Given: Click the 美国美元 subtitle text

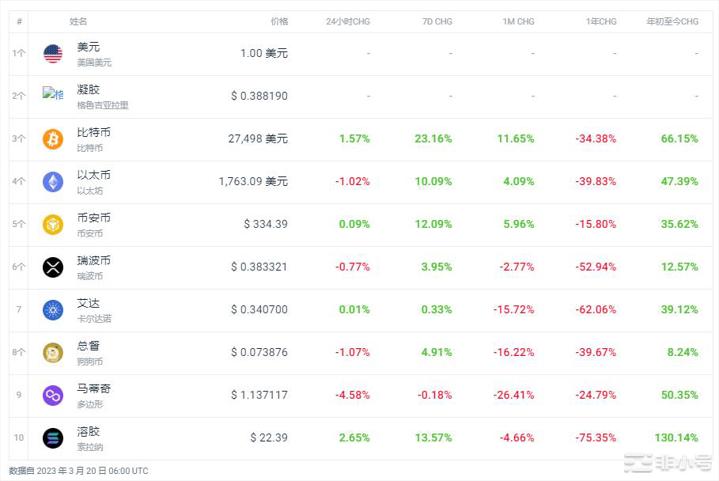Looking at the screenshot, I should point(94,62).
